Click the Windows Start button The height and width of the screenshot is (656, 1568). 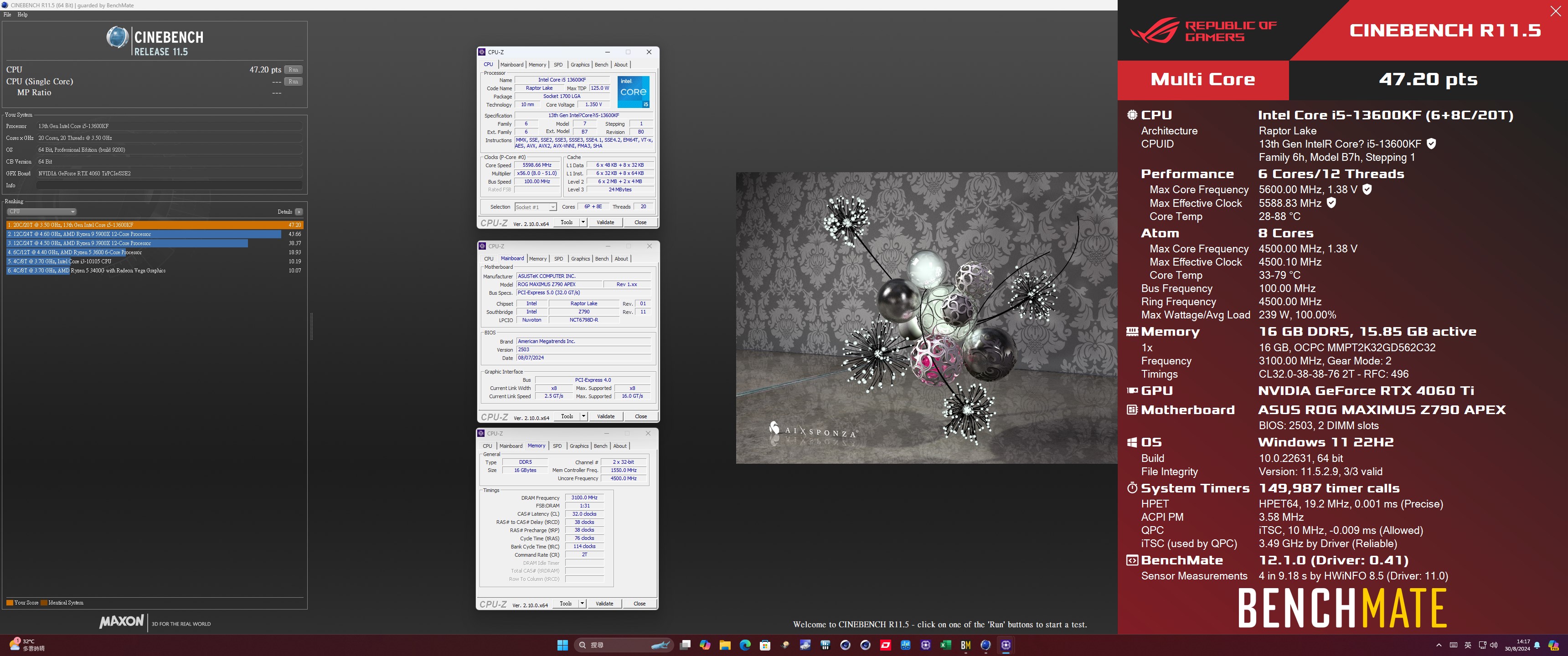[562, 645]
